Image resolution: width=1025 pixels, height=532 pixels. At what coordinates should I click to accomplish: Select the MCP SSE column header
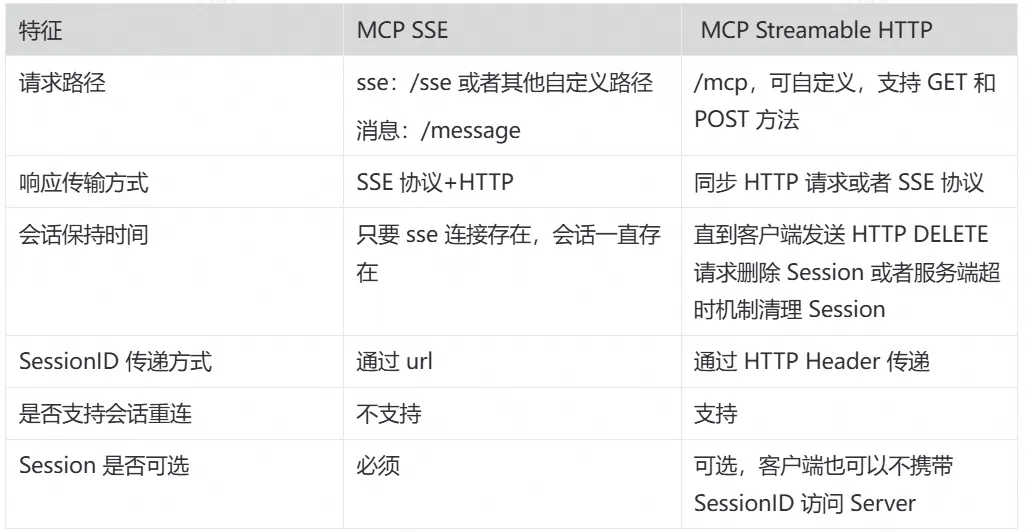pyautogui.click(x=402, y=30)
